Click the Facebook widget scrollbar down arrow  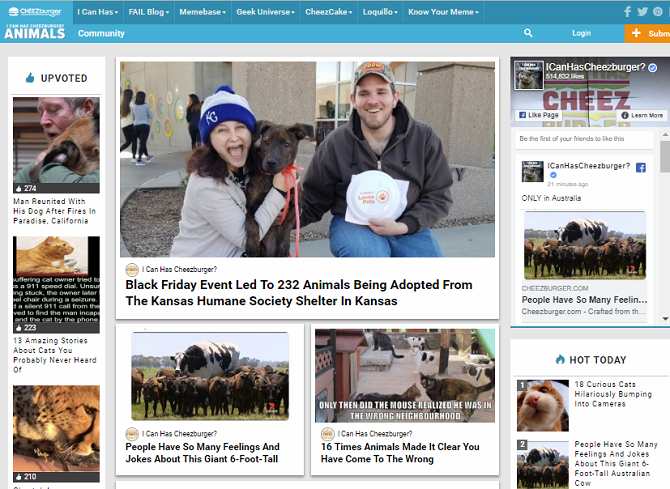[x=665, y=318]
